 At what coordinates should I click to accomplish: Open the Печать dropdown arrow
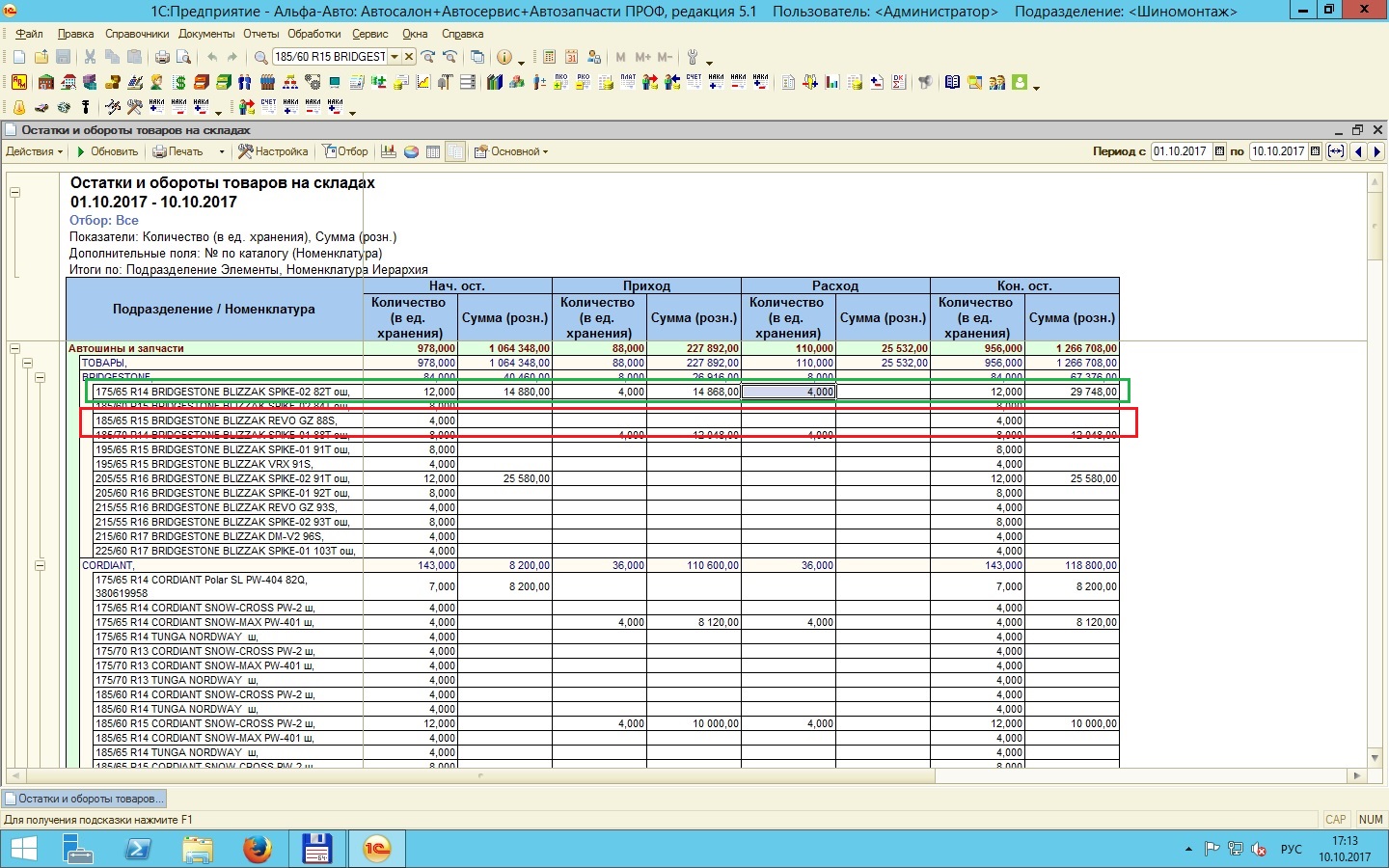click(222, 151)
